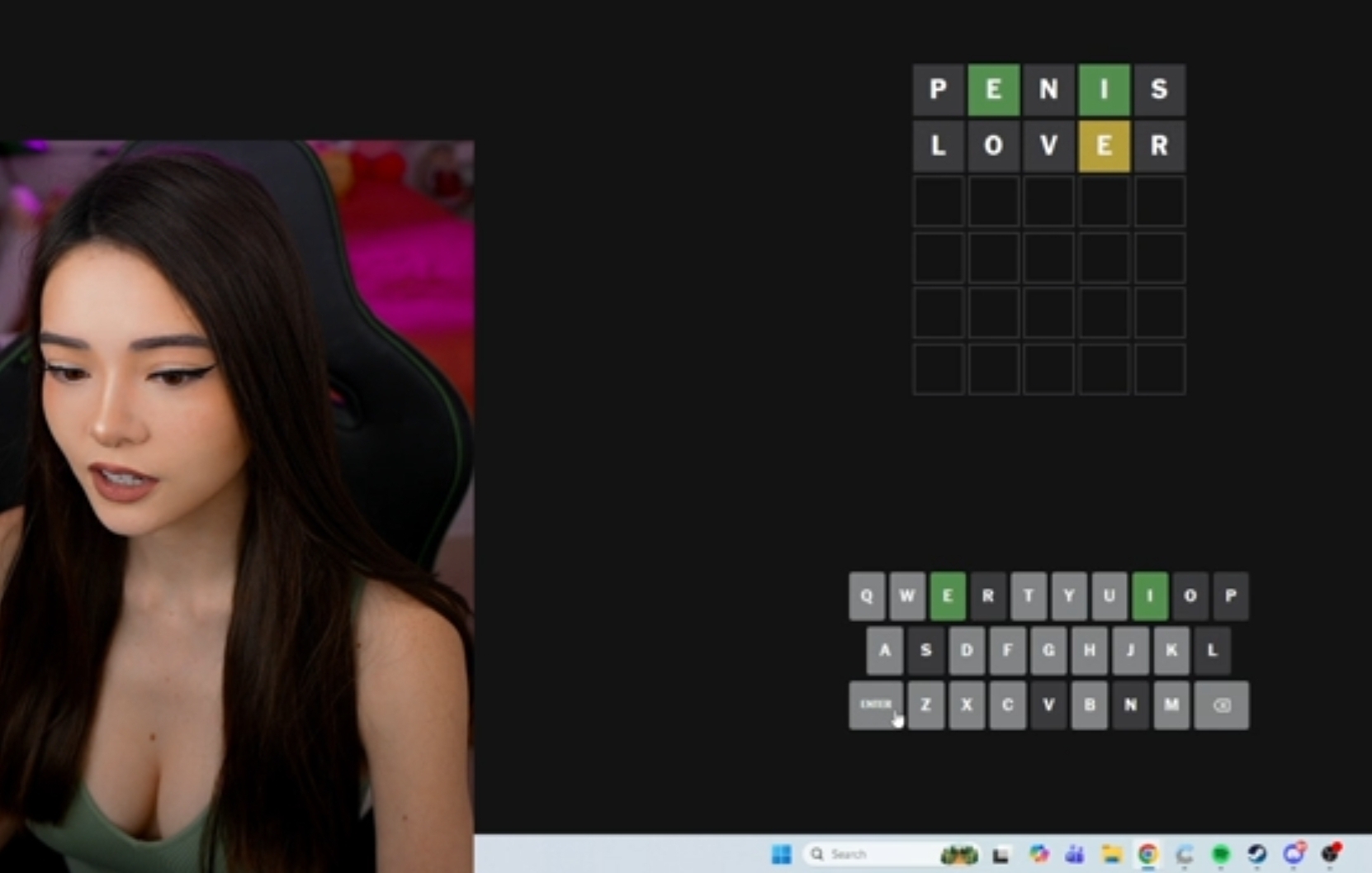Tap the S key on the game keyboard
The image size is (1372, 873).
pos(925,651)
